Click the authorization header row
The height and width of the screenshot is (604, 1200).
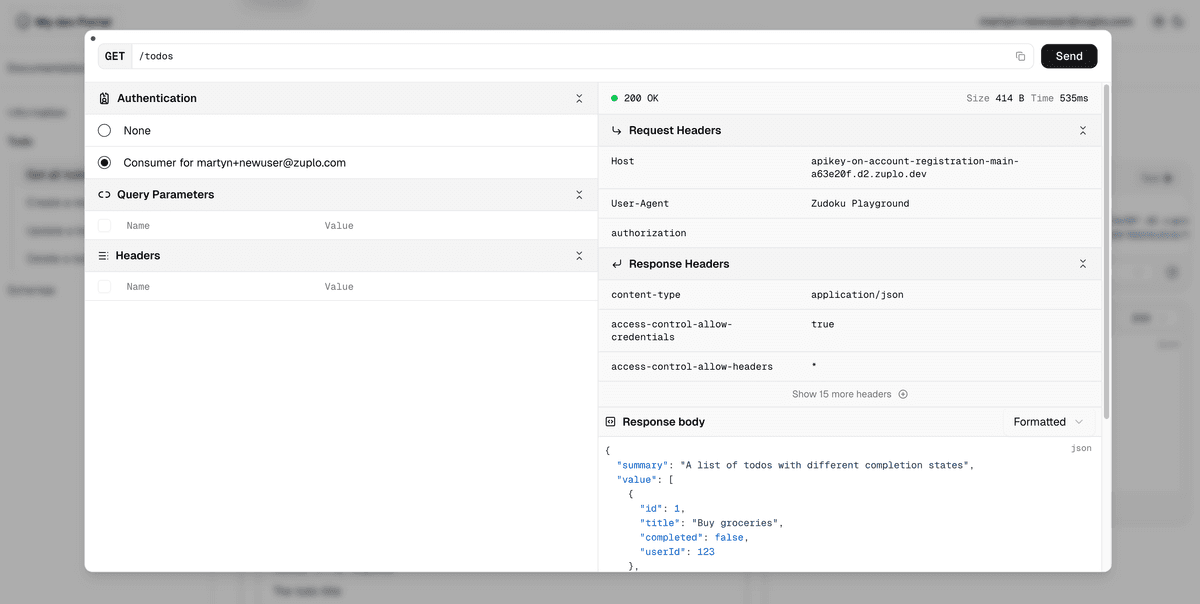850,233
